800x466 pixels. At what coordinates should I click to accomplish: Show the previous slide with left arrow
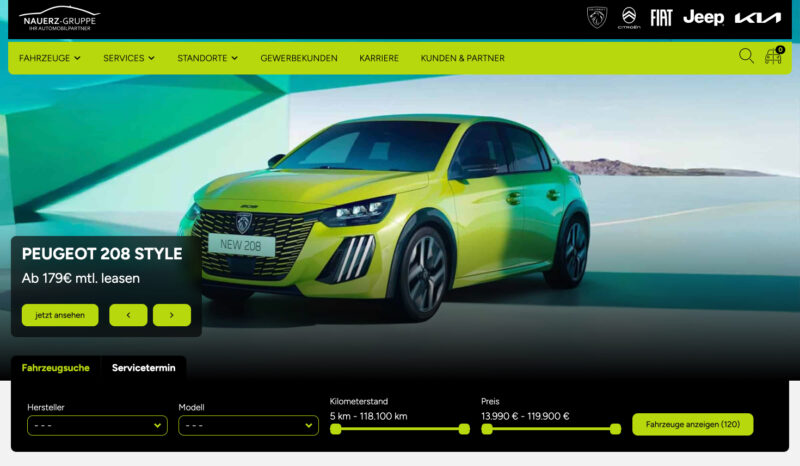(x=128, y=315)
